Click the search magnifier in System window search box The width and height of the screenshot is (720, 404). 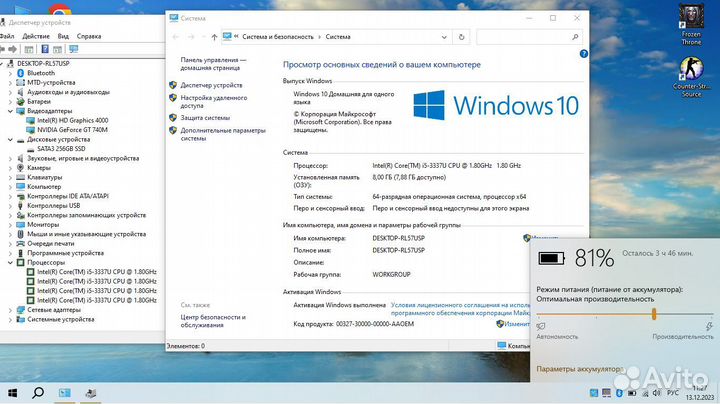575,37
